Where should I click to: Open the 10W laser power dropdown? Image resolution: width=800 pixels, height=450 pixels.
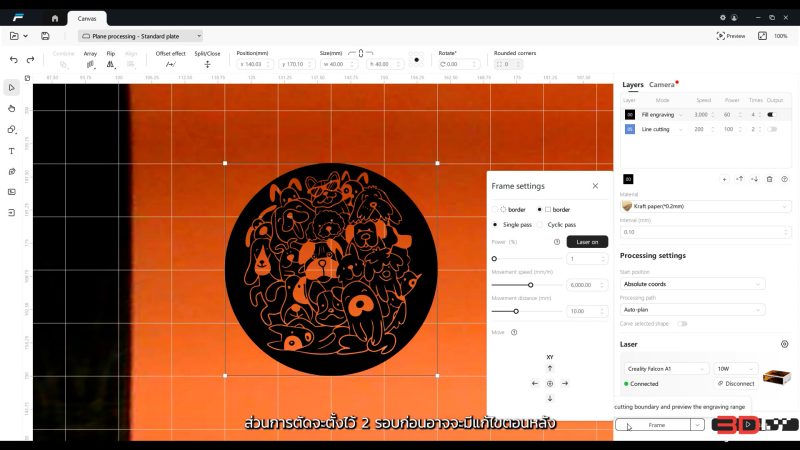[735, 368]
